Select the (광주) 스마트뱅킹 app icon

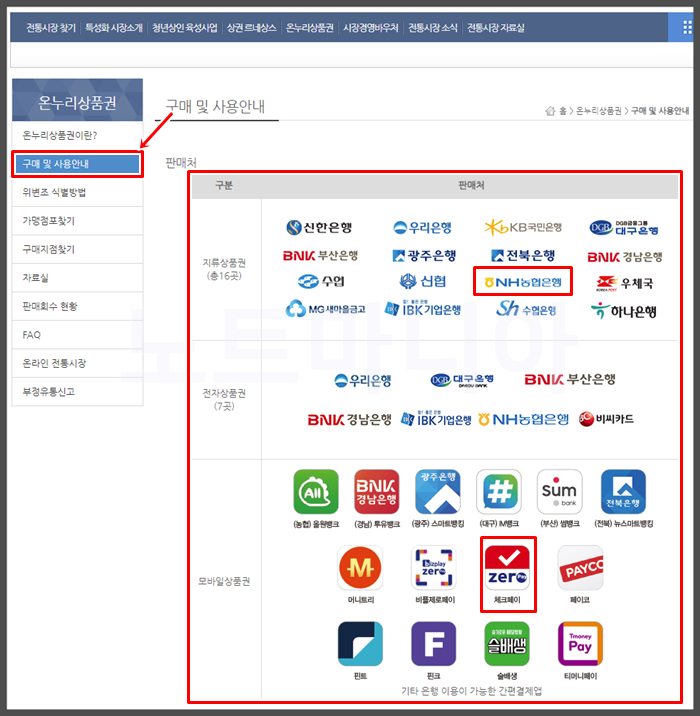pyautogui.click(x=438, y=492)
